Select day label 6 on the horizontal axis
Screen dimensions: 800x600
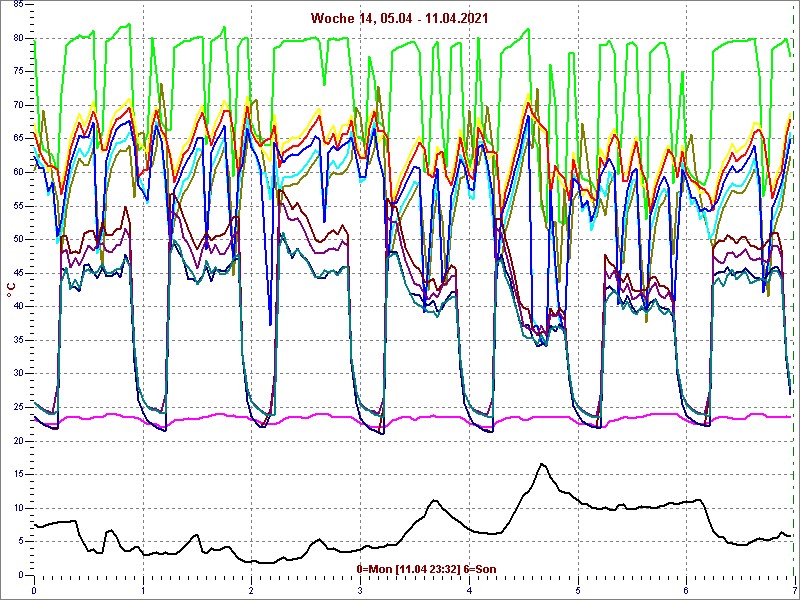pyautogui.click(x=686, y=591)
